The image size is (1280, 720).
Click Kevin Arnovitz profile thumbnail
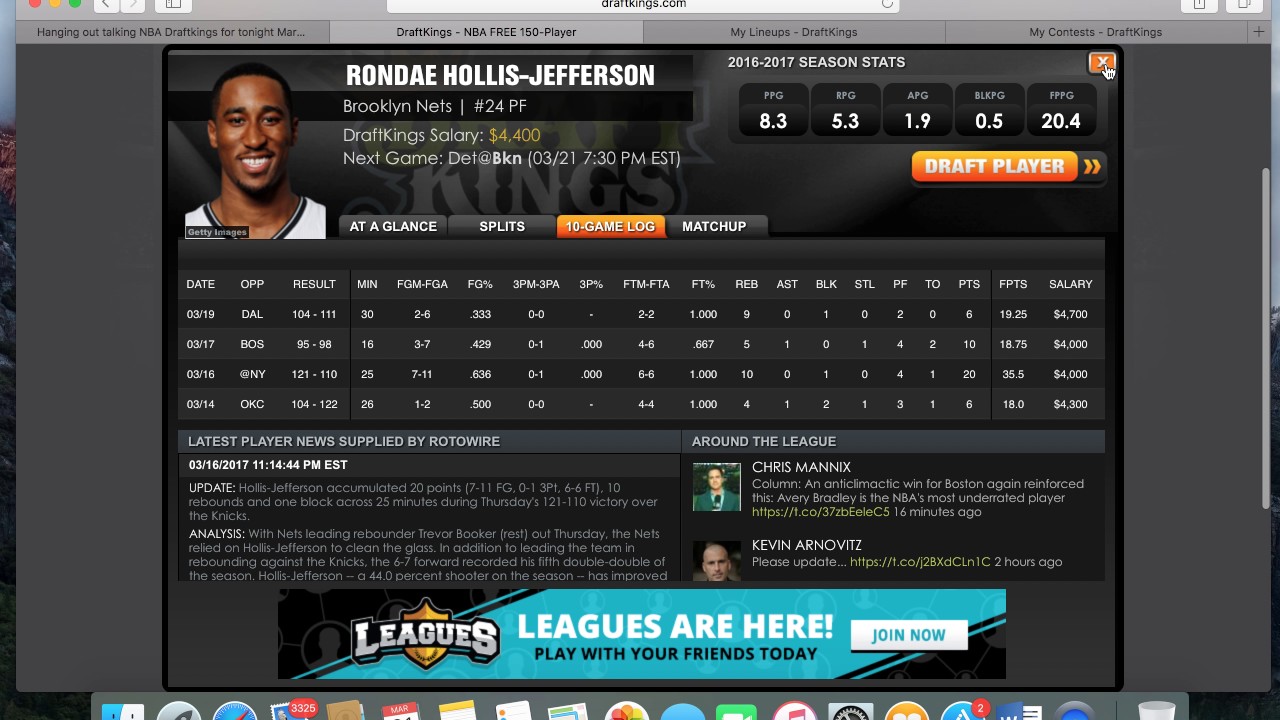coord(717,560)
